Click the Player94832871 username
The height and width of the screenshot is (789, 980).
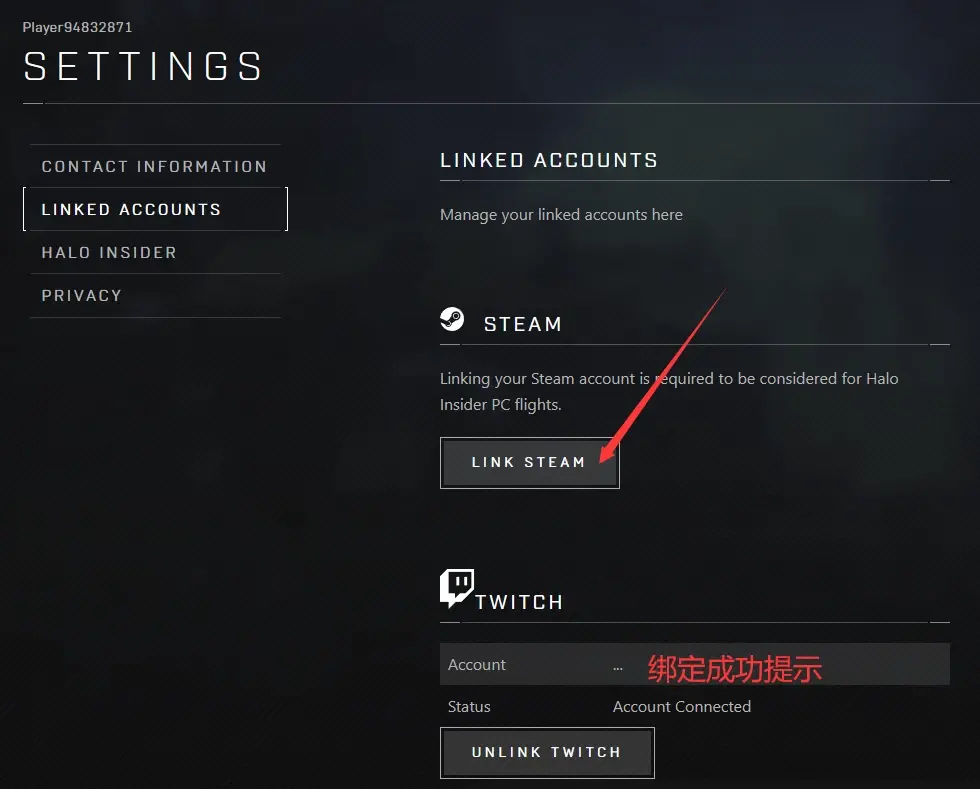coord(78,27)
